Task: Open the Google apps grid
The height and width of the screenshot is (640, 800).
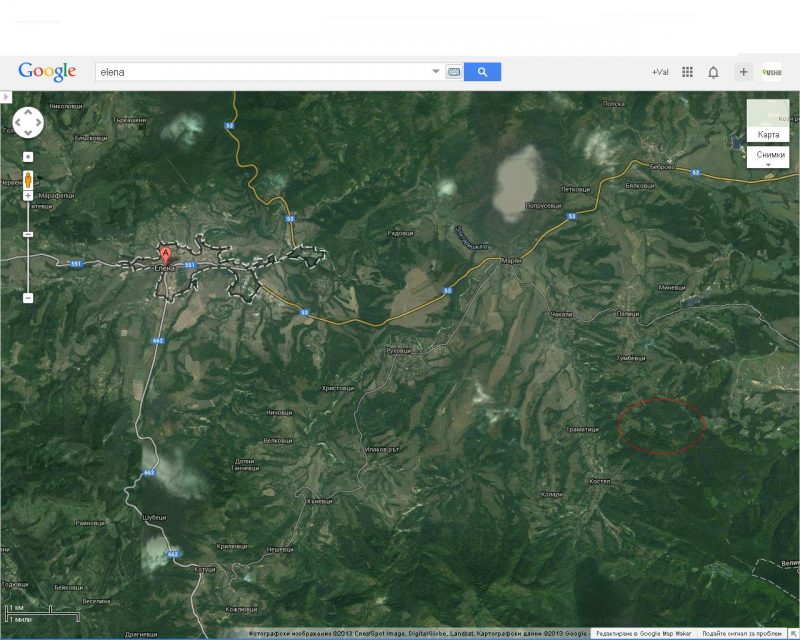Action: pos(687,72)
